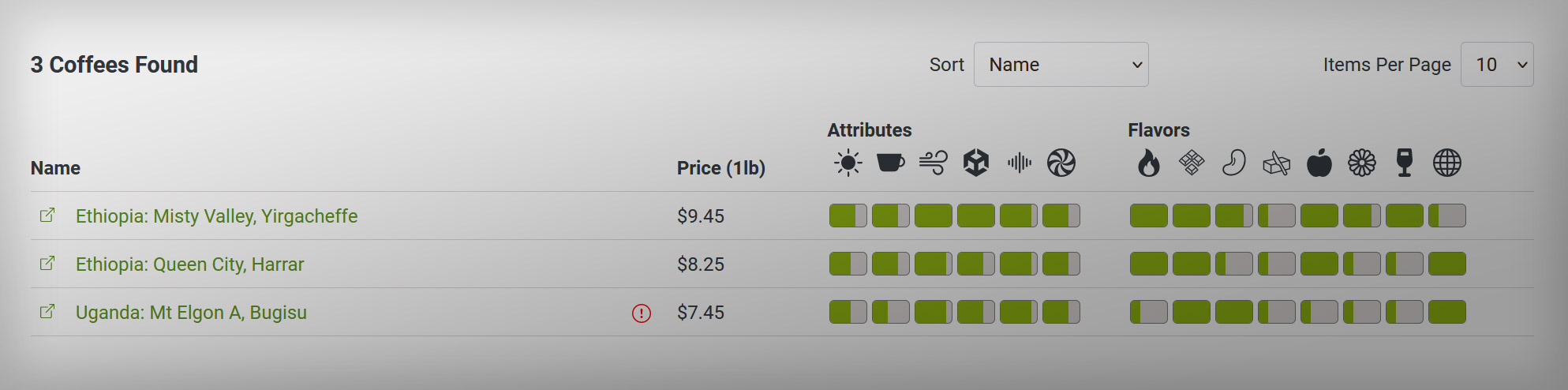
Task: Click the wine glass flavor icon
Action: [1405, 163]
